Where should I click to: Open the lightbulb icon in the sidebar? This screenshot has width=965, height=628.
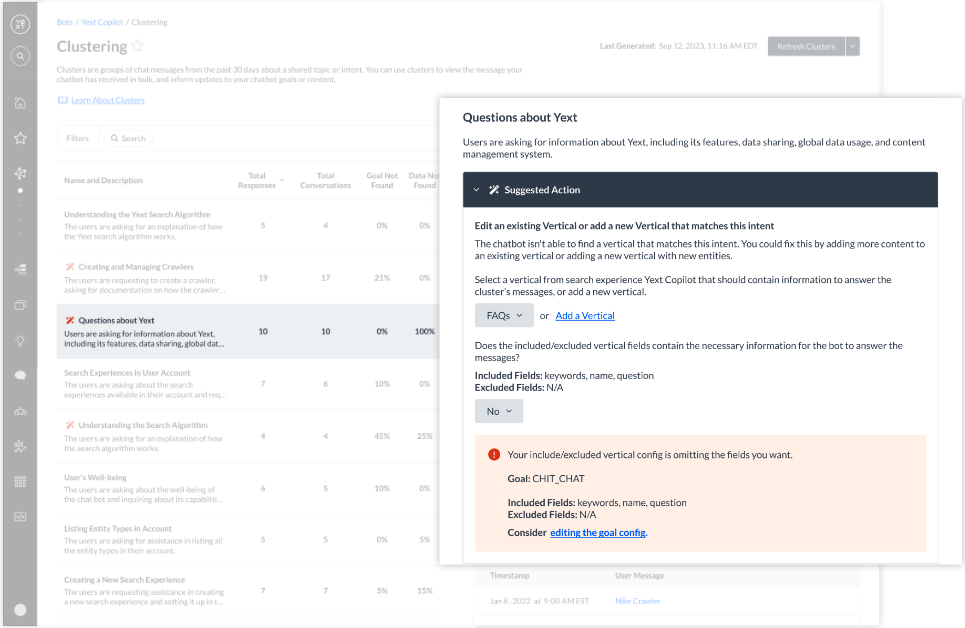pos(20,340)
